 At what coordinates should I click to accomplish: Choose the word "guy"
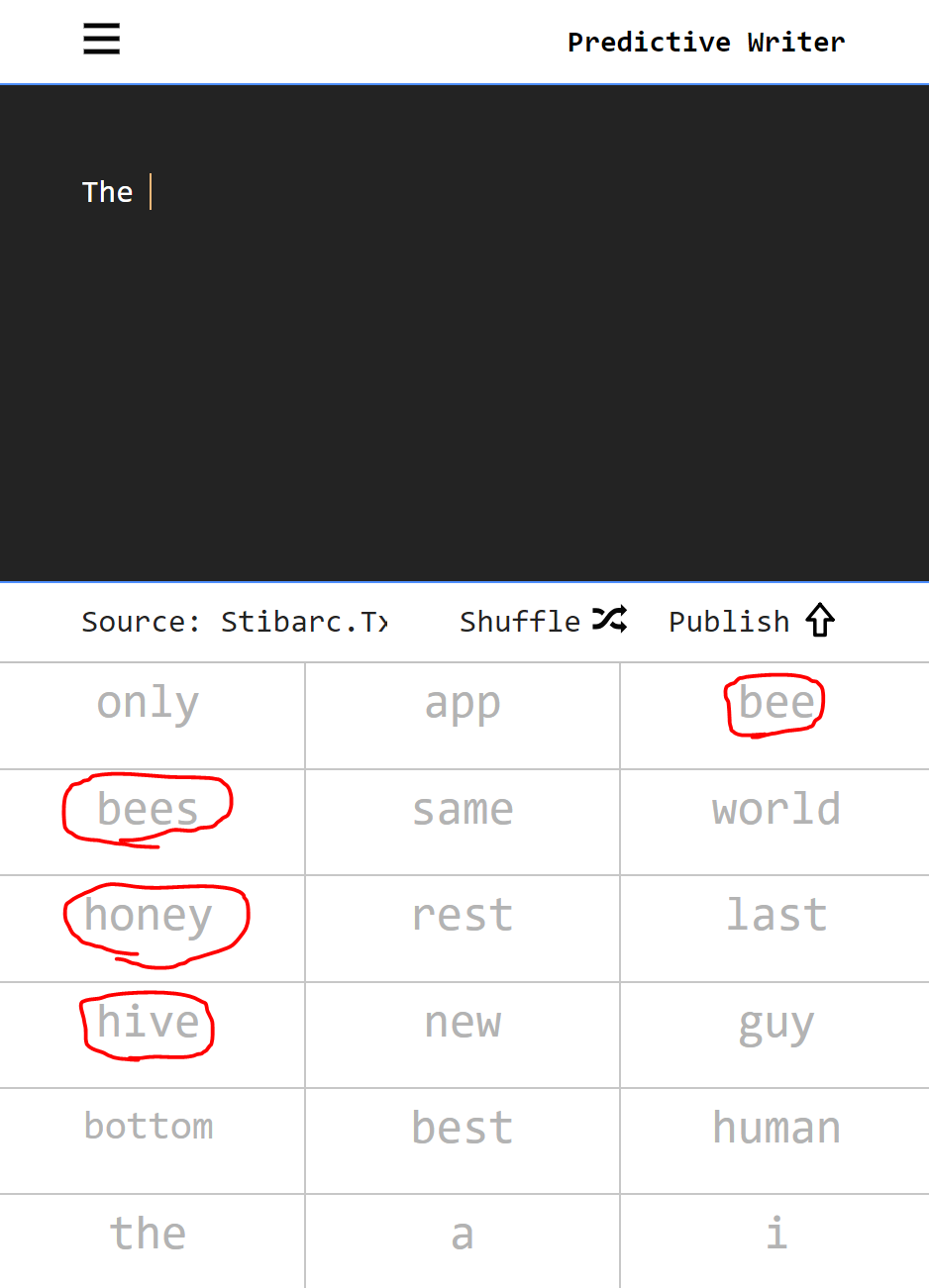pyautogui.click(x=776, y=1023)
